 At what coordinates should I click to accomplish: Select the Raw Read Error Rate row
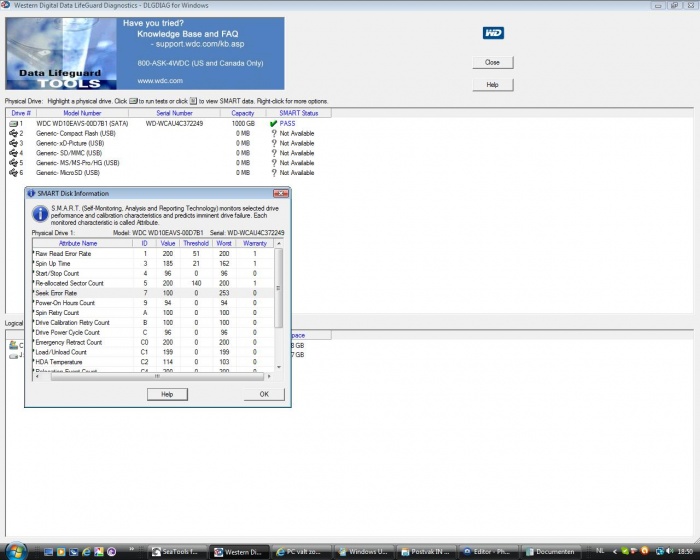[153, 254]
